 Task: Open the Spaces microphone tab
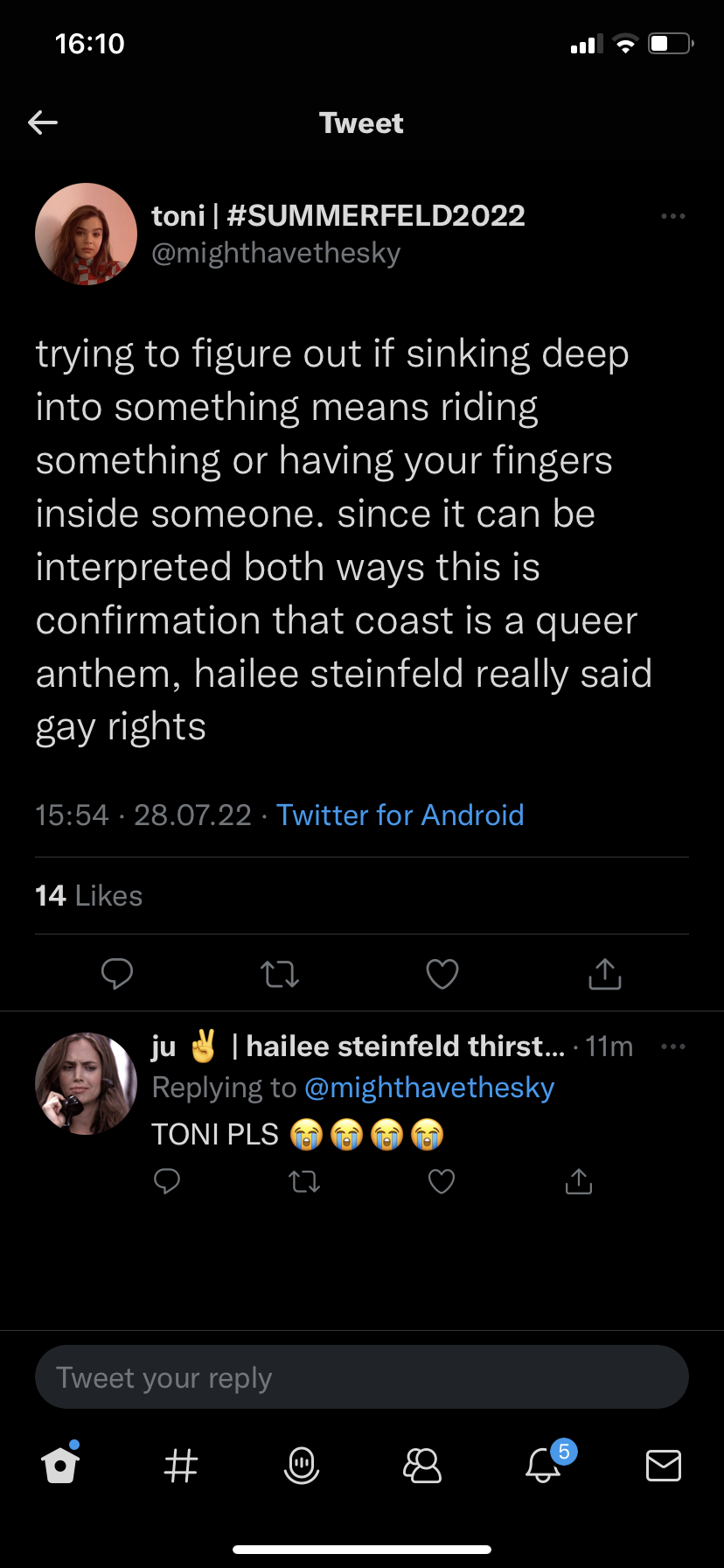[302, 1465]
